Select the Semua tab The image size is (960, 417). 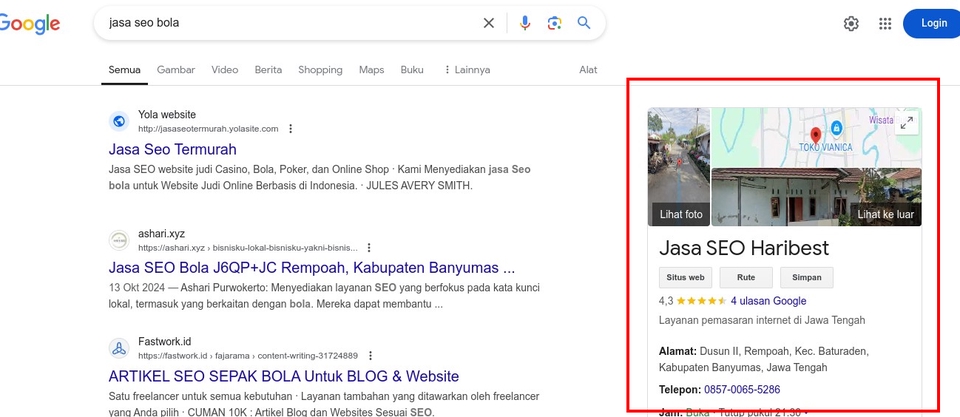click(x=124, y=70)
